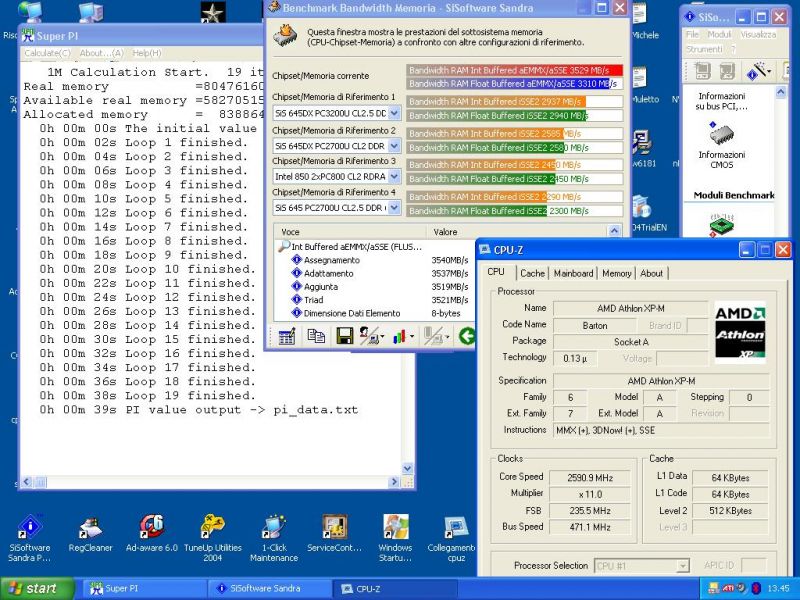Select the Adattamento row in results list
Screen dimensions: 800x600
click(x=329, y=273)
